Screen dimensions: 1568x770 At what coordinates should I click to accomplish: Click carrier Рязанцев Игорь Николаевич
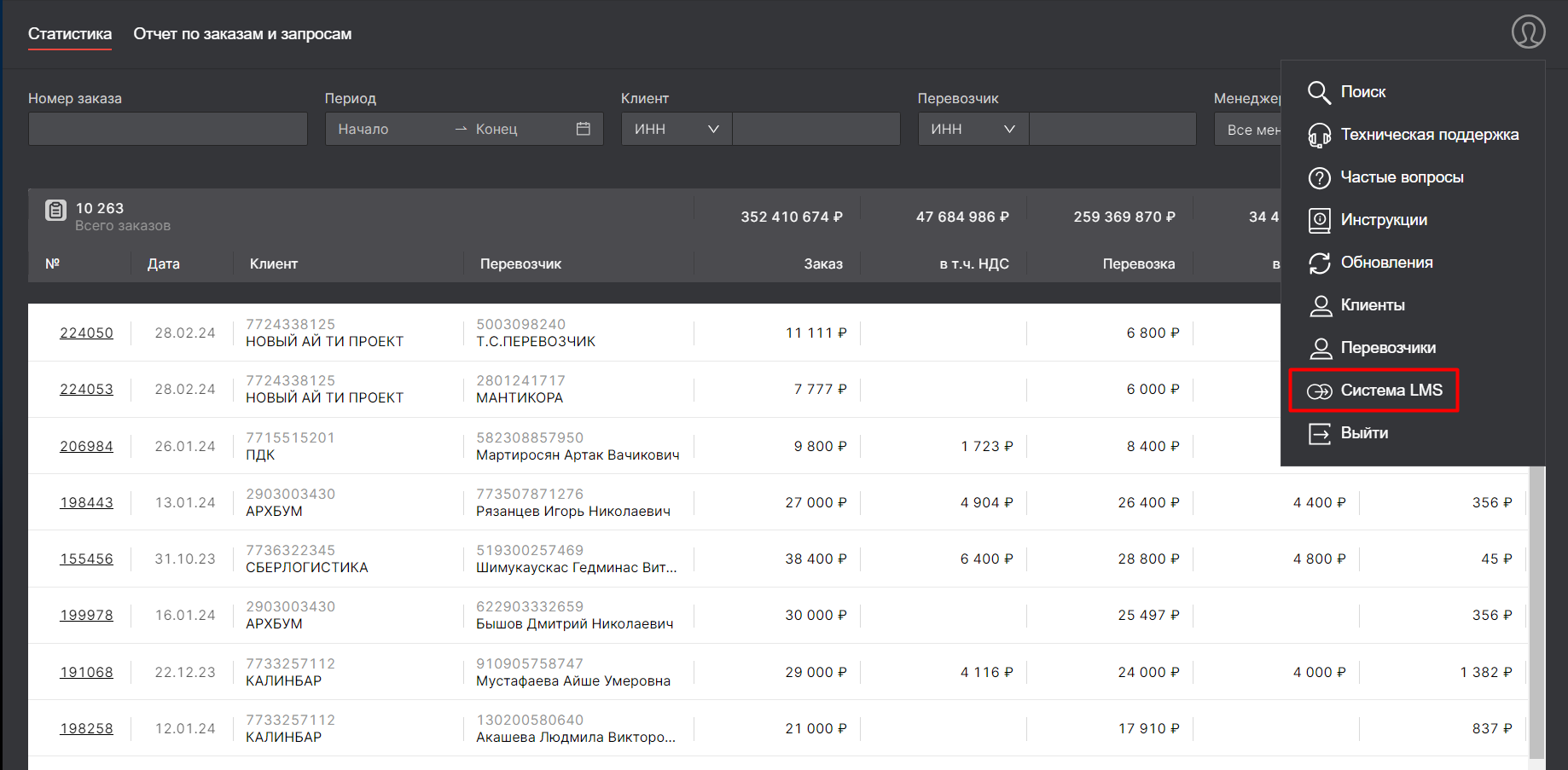click(573, 511)
